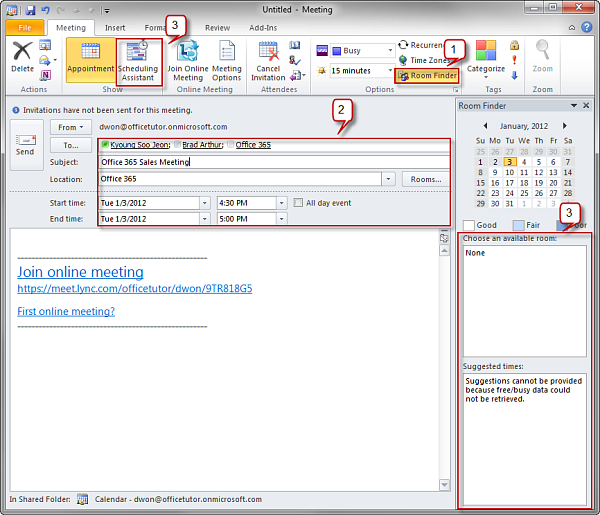
Task: Open the Scheduling Assistant
Action: [x=138, y=61]
